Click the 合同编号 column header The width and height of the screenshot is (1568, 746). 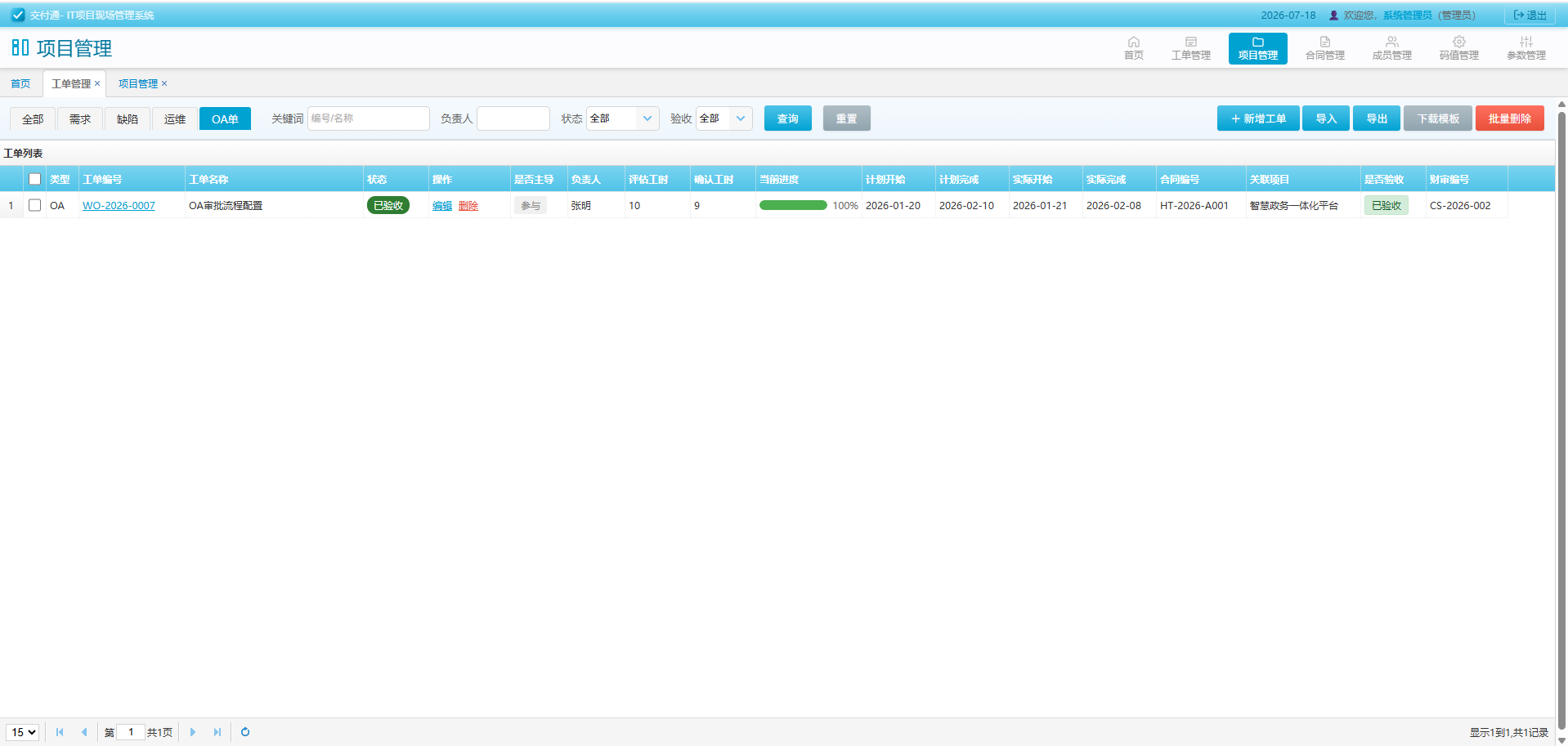click(1201, 179)
